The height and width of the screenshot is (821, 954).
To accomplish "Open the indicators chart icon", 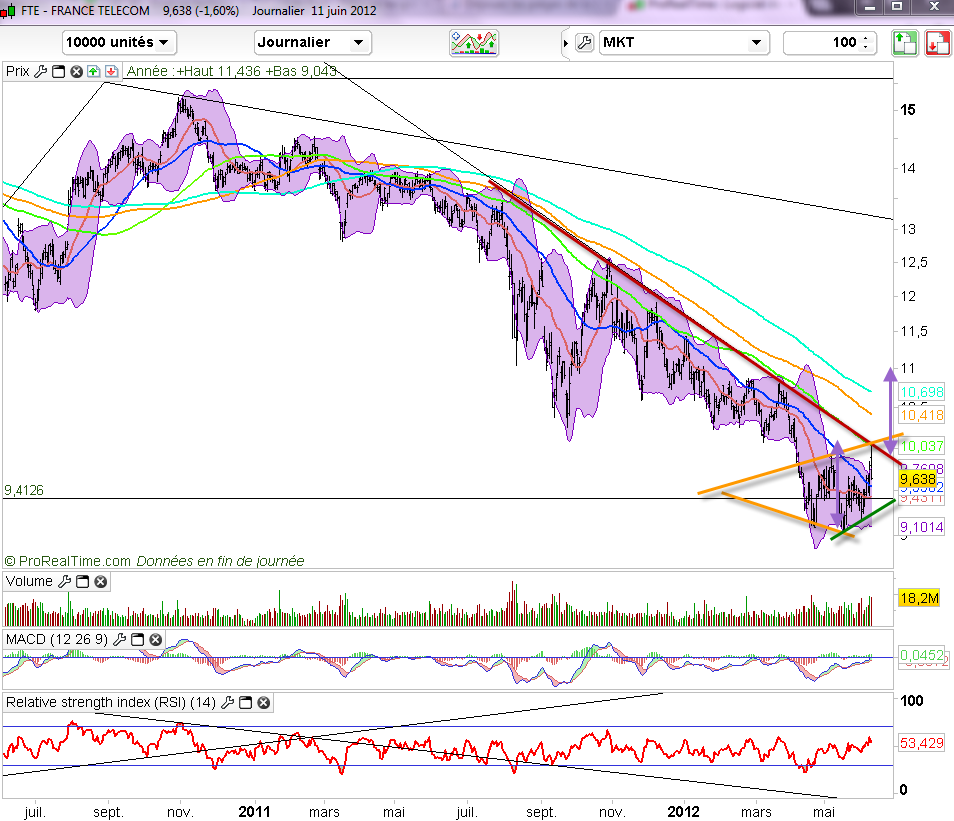I will pos(475,43).
